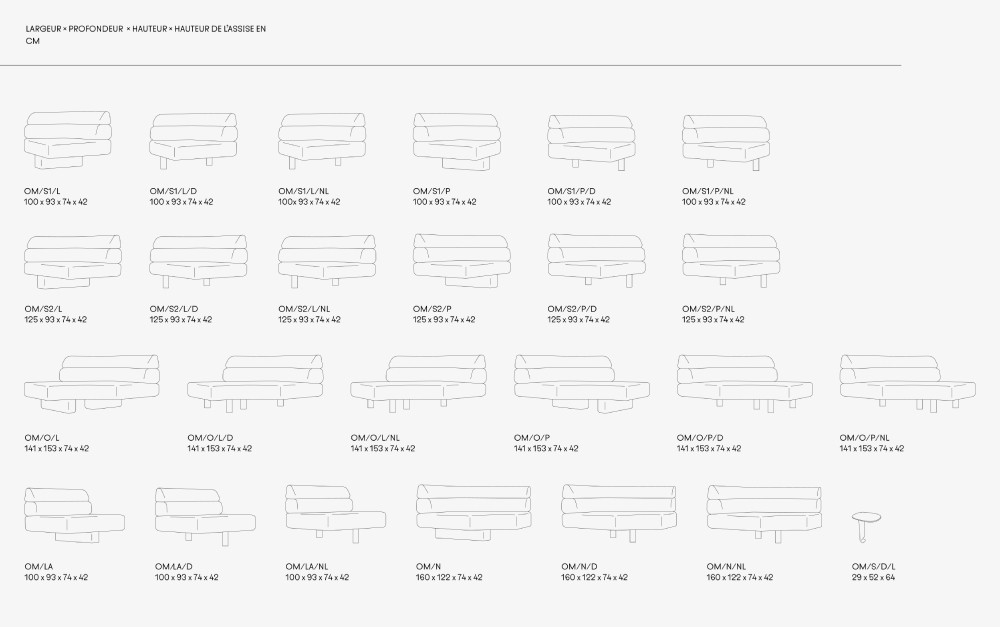Open the OM/O/L/NL chaise thumbnail
Image resolution: width=1000 pixels, height=627 pixels.
(418, 382)
